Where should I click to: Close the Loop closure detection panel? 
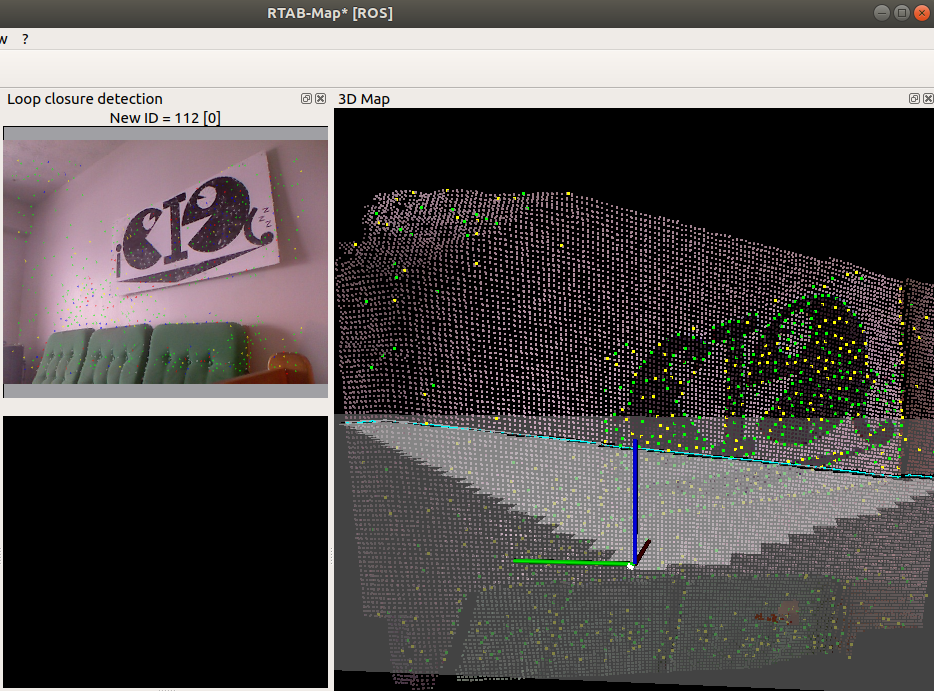click(x=320, y=99)
